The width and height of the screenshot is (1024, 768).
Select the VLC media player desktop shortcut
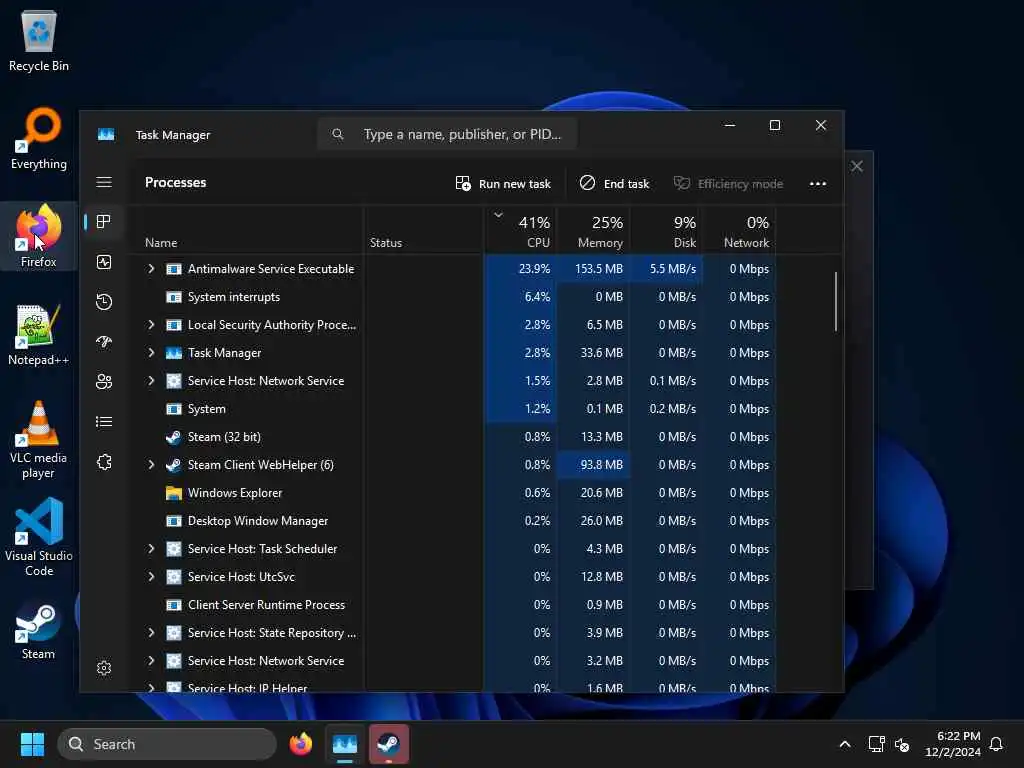(x=39, y=440)
